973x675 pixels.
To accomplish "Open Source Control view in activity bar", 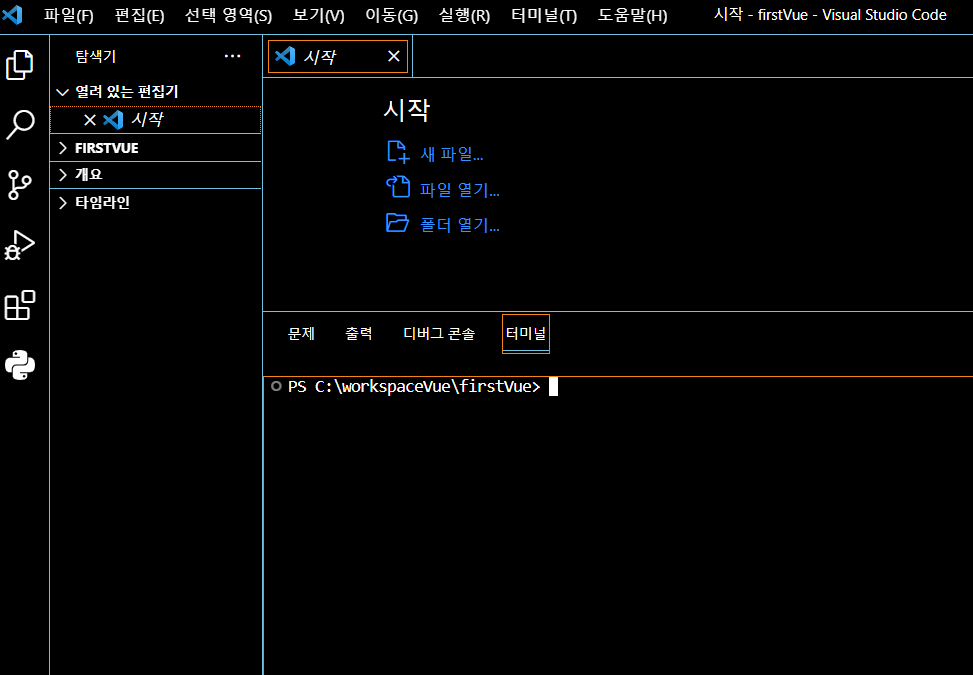I will click(20, 185).
